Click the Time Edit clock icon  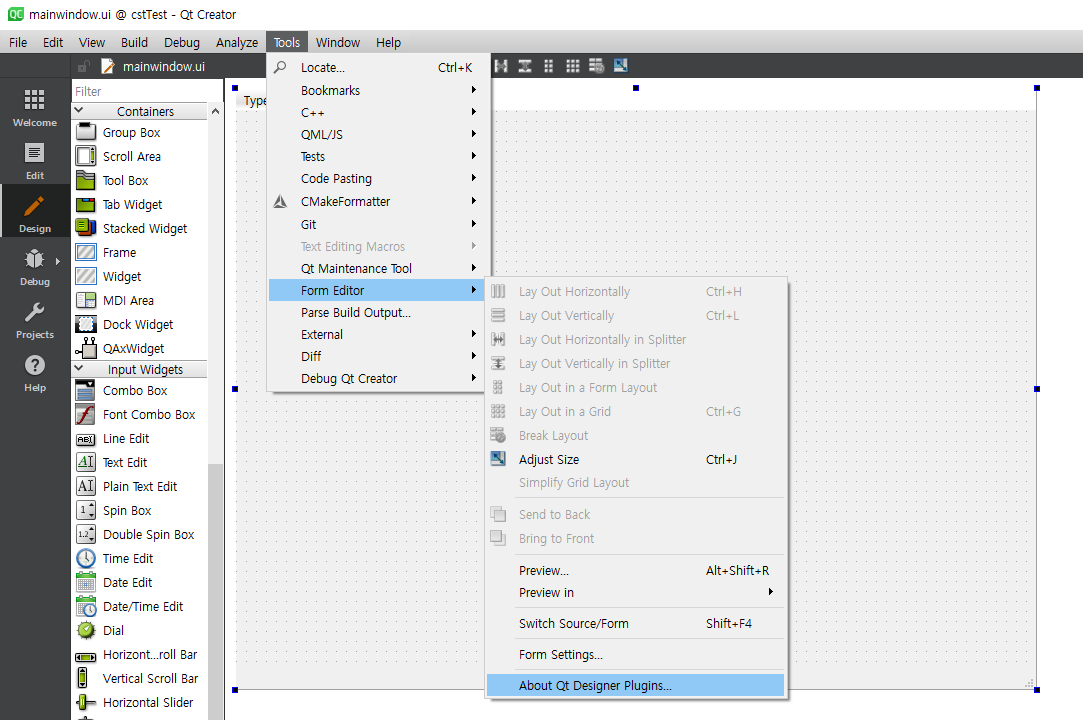86,558
